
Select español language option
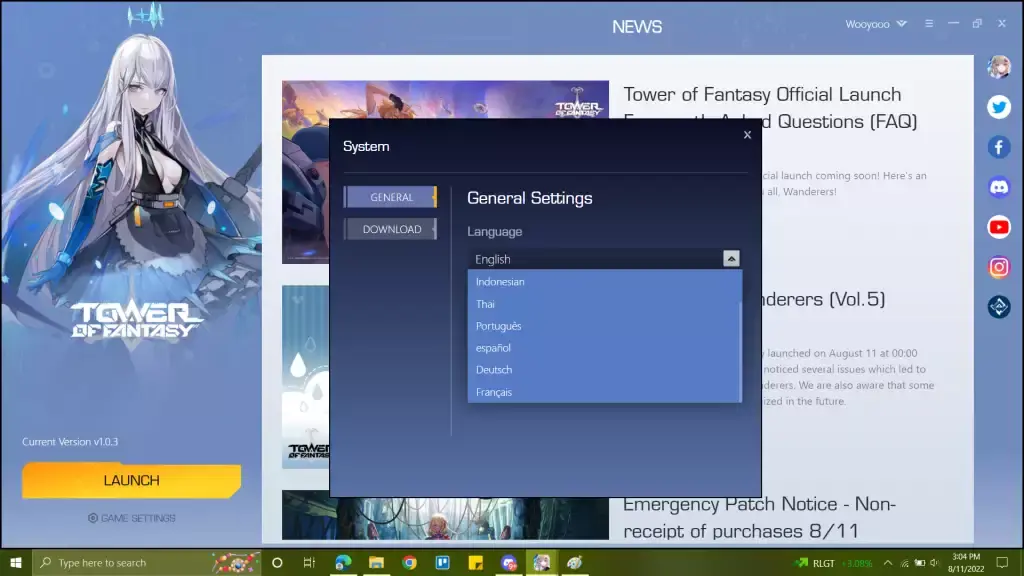[x=604, y=347]
